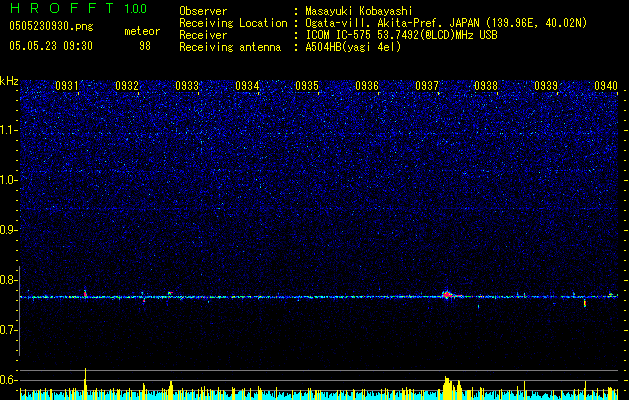Viewport: 629px width, 400px height.
Task: Click the receiver ICOM IC-575 text
Action: [401, 35]
